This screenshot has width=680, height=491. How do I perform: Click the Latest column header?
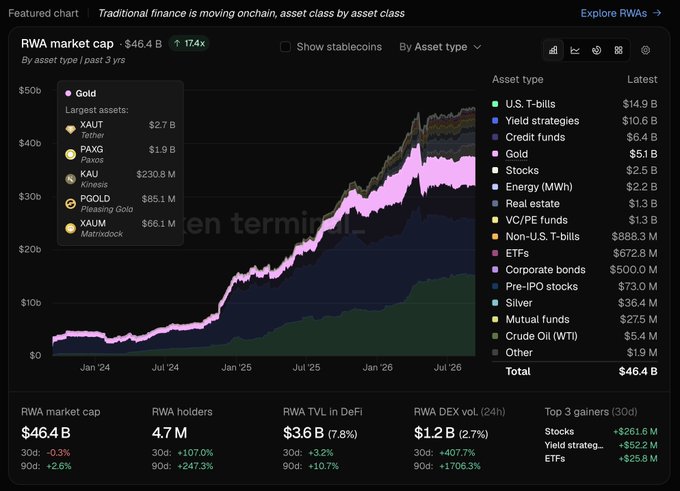(x=642, y=79)
